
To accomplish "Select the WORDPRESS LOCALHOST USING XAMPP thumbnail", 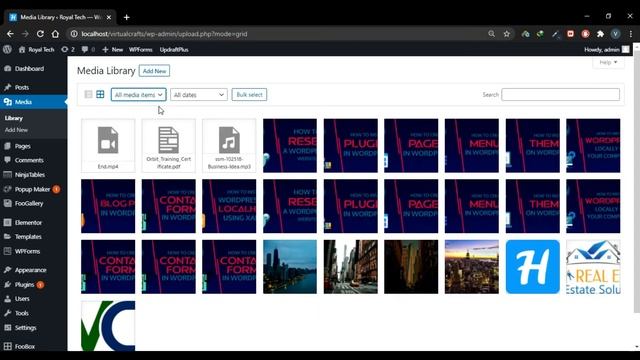I will coord(229,206).
